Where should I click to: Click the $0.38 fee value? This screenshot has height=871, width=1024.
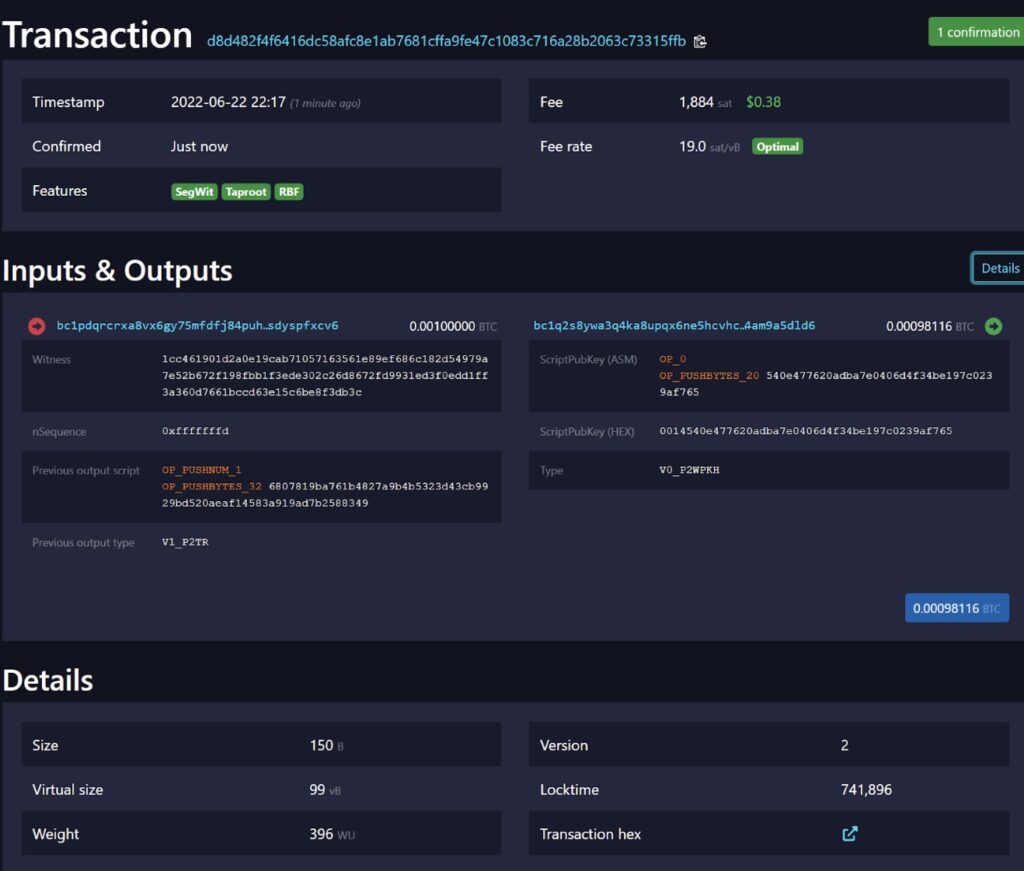766,101
